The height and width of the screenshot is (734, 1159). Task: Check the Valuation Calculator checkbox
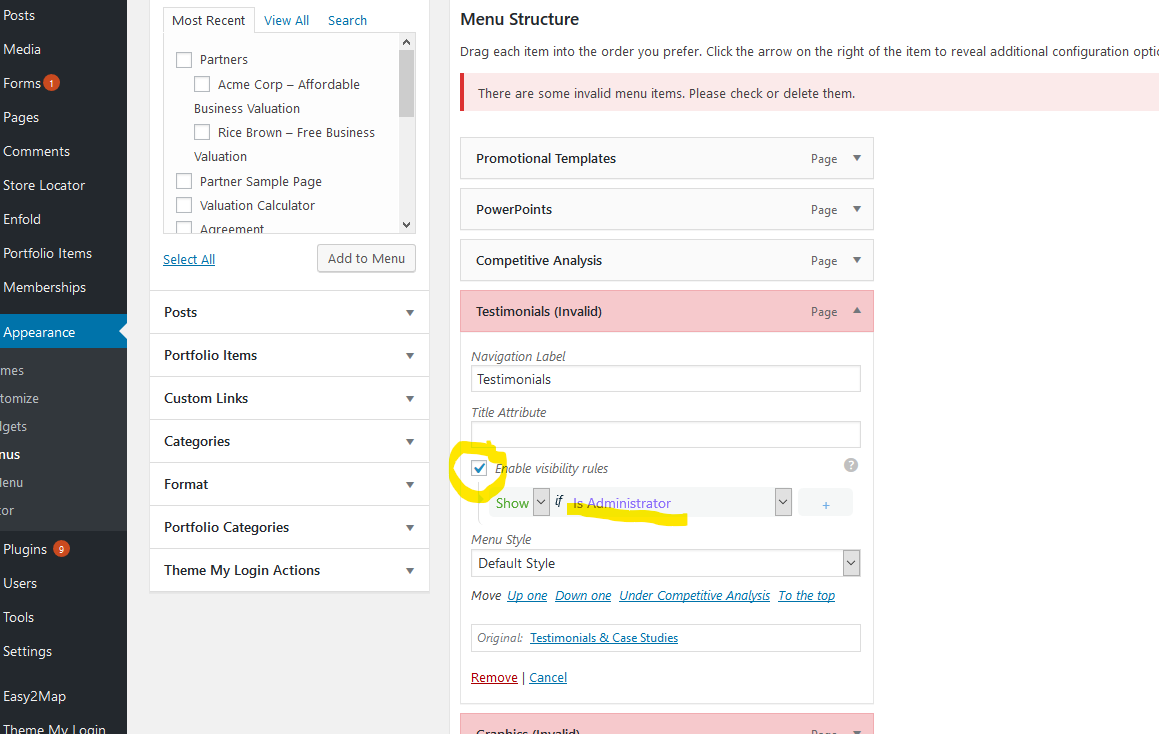tap(184, 204)
